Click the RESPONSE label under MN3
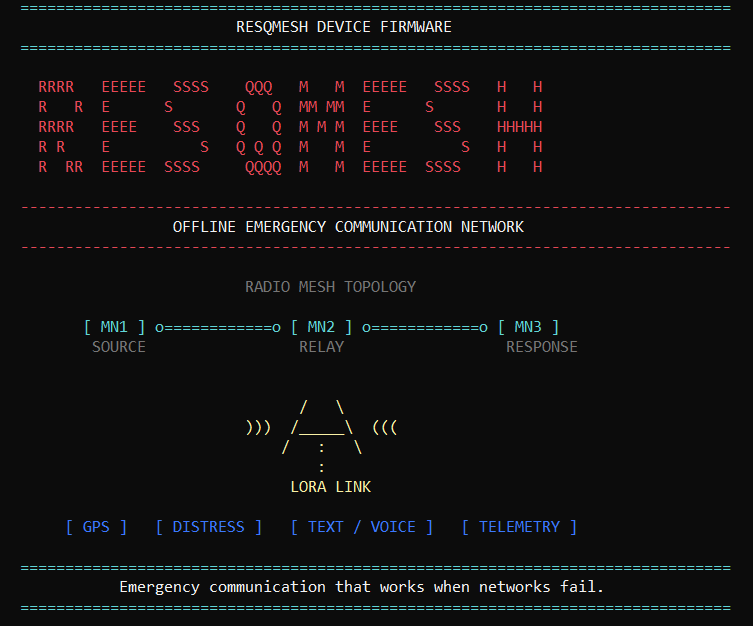This screenshot has height=626, width=753. [542, 347]
